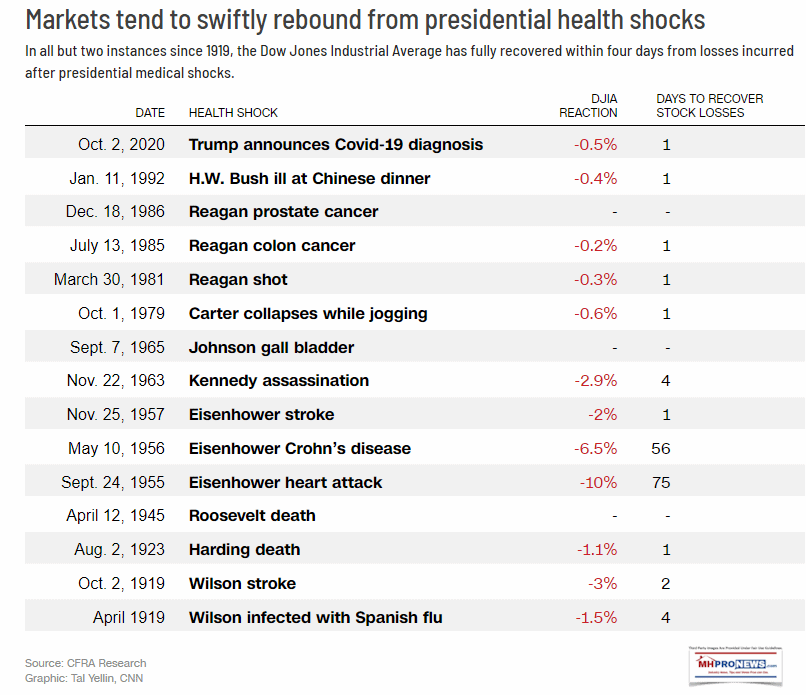806x695 pixels.
Task: Select the Sept. 24, 1955 date cell
Action: pyautogui.click(x=109, y=482)
